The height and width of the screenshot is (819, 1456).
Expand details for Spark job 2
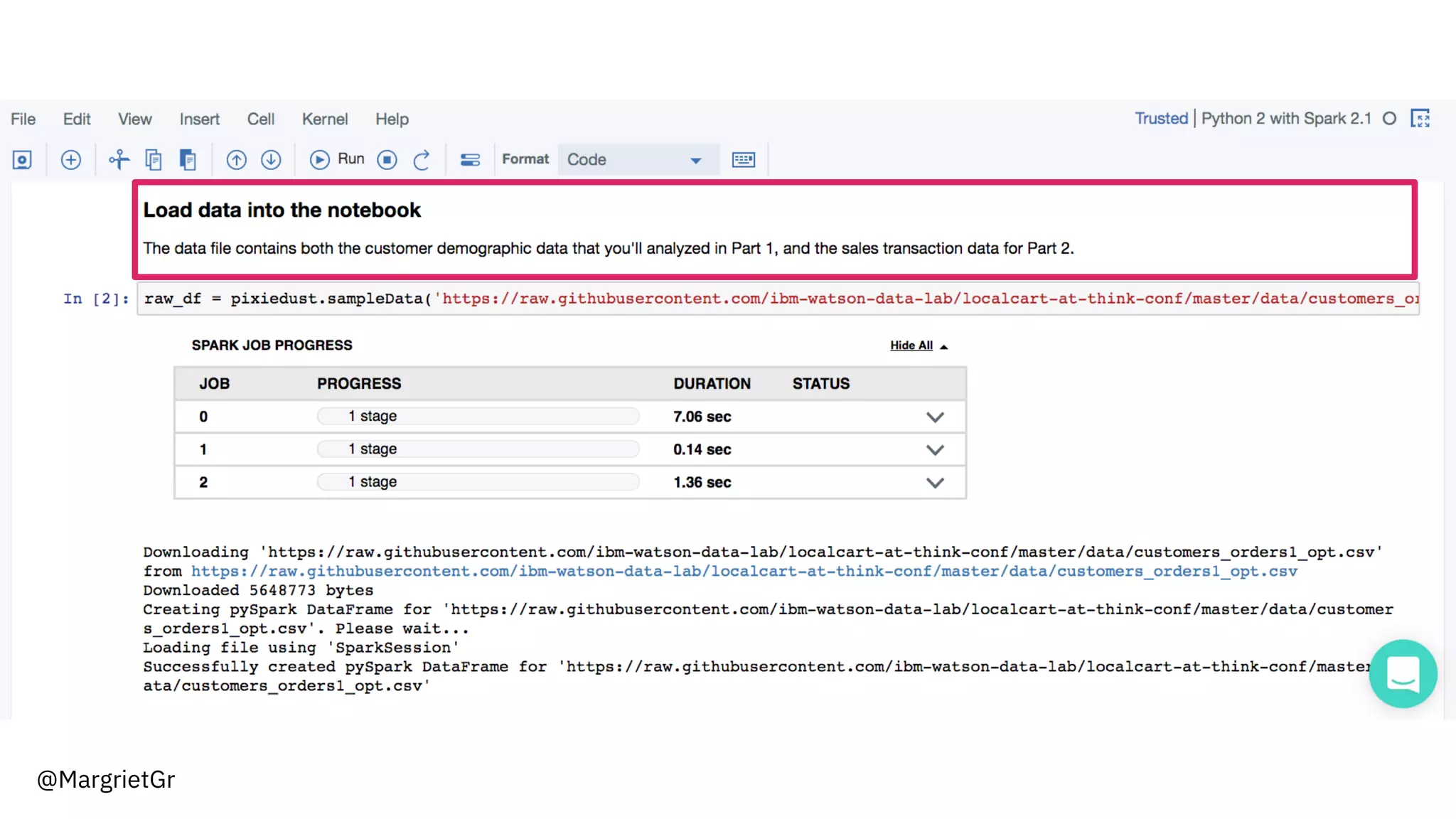click(935, 483)
